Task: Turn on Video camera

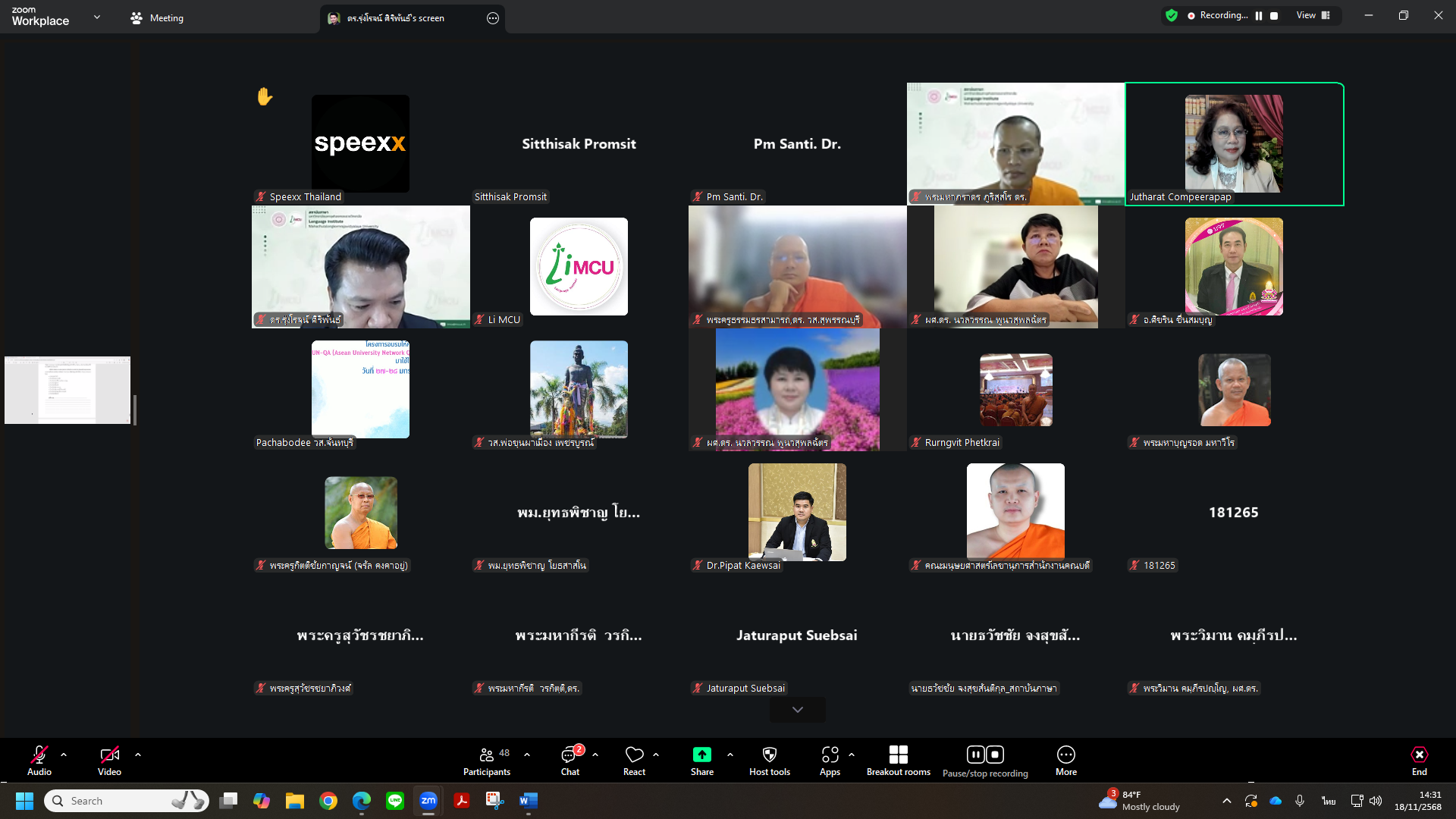Action: click(109, 755)
